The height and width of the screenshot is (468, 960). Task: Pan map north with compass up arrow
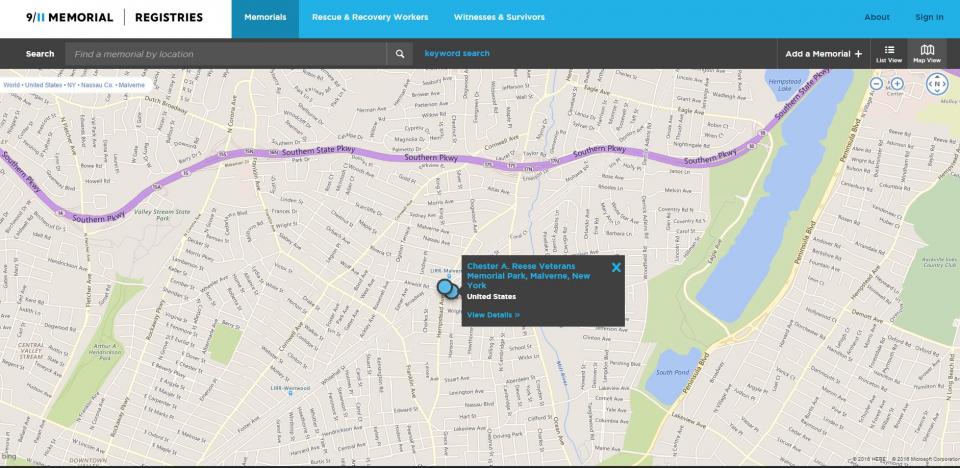pos(937,76)
